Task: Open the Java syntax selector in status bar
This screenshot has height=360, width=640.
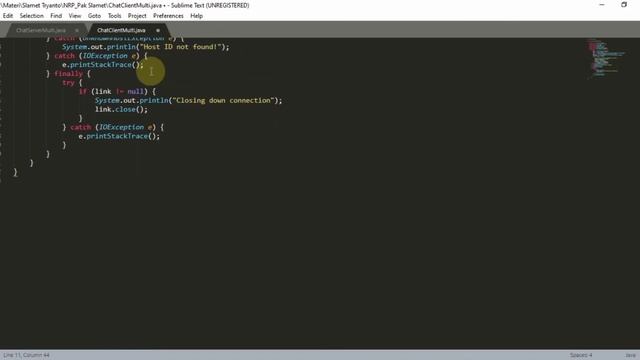Action: click(x=630, y=355)
